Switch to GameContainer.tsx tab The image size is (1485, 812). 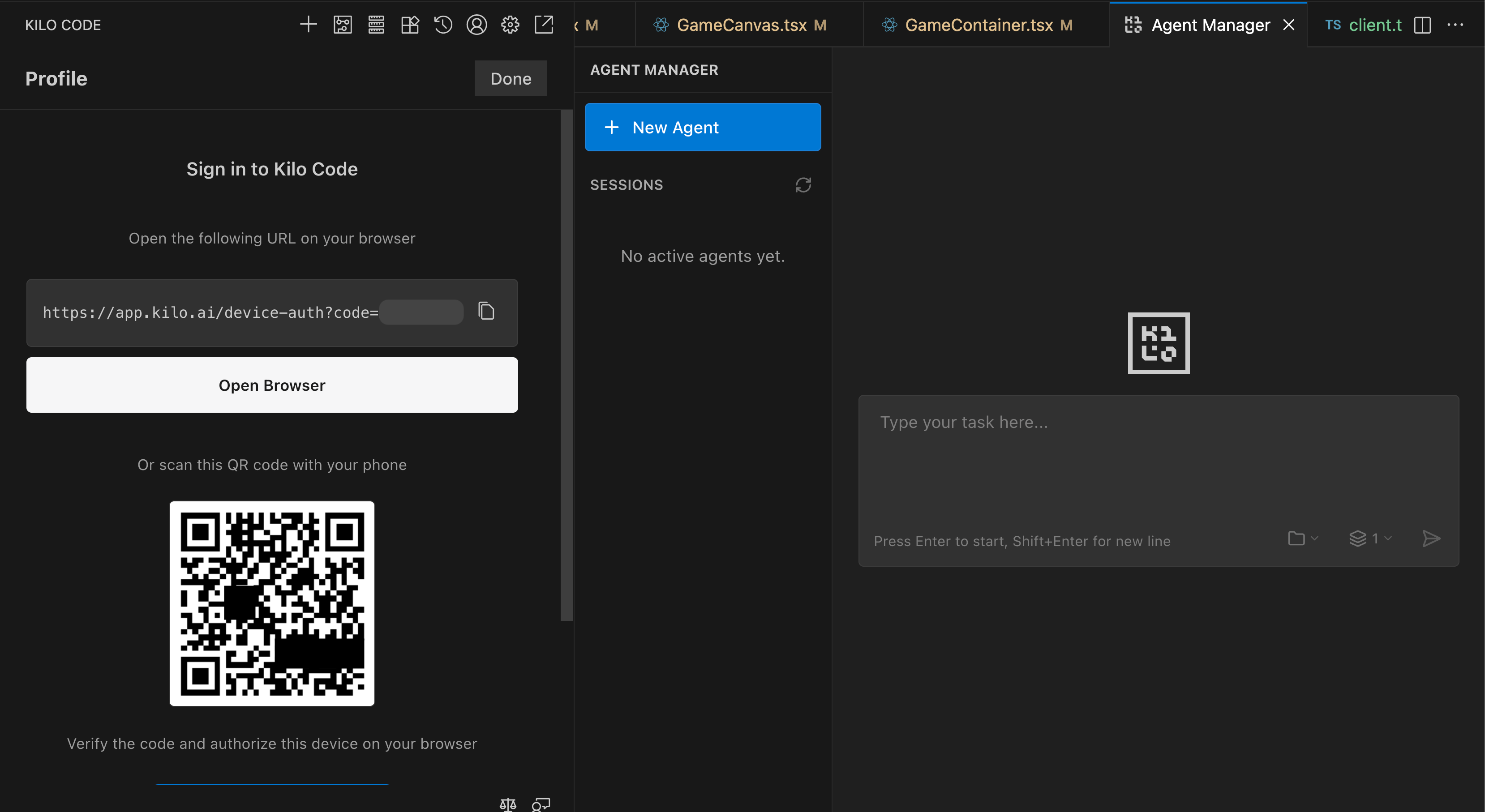[x=978, y=25]
